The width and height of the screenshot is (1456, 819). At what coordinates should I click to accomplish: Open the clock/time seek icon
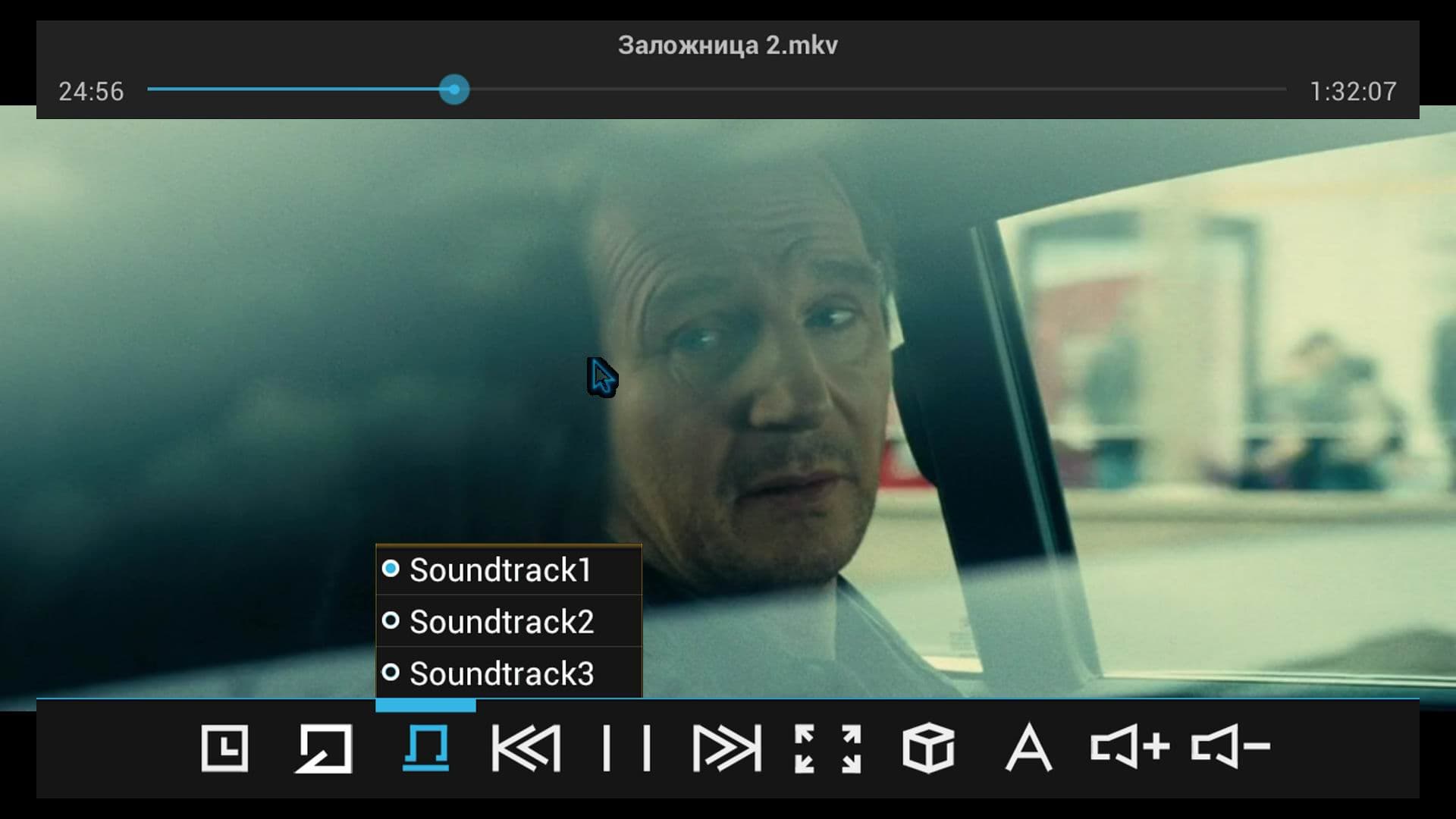click(224, 748)
